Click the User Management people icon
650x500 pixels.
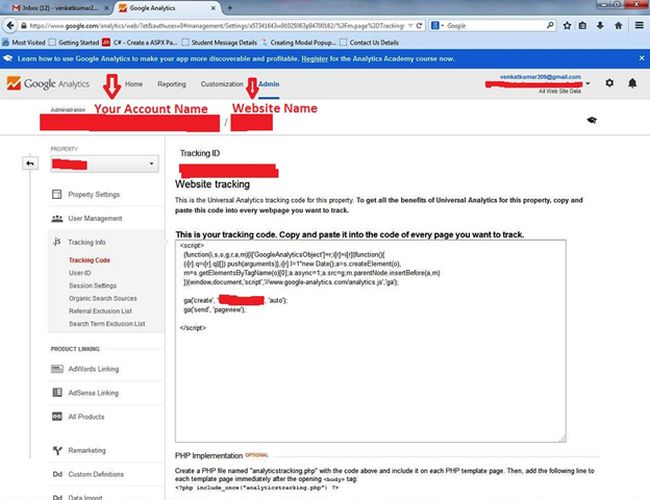pyautogui.click(x=57, y=218)
